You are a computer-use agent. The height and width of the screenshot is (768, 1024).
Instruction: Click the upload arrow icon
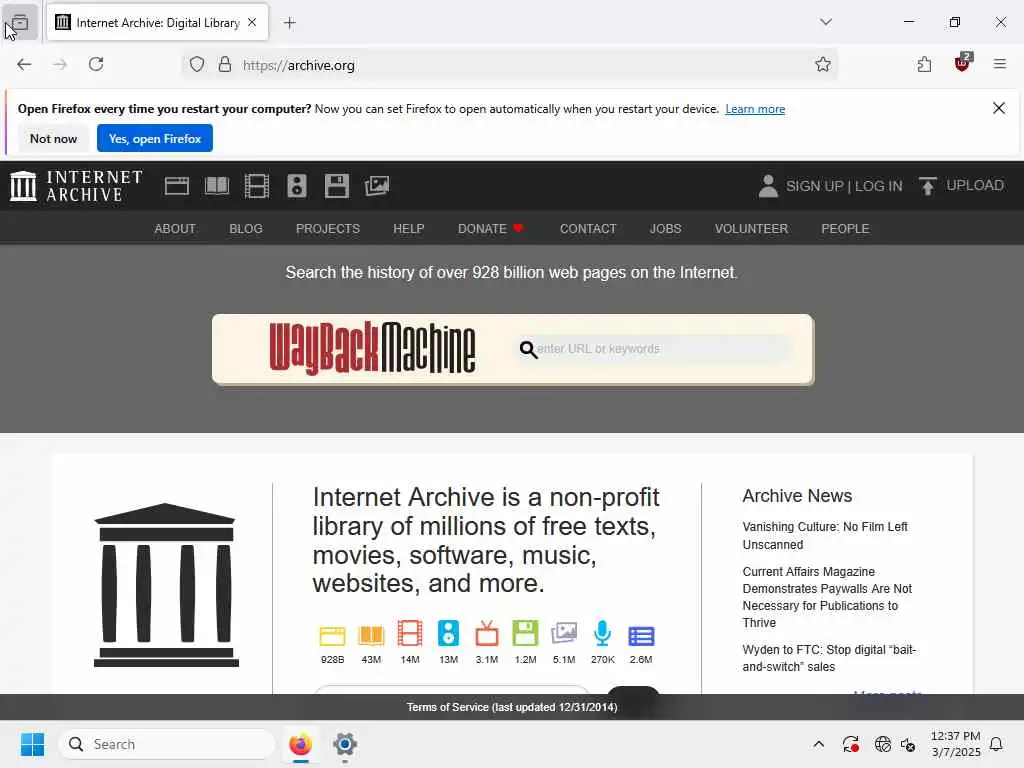coord(927,186)
